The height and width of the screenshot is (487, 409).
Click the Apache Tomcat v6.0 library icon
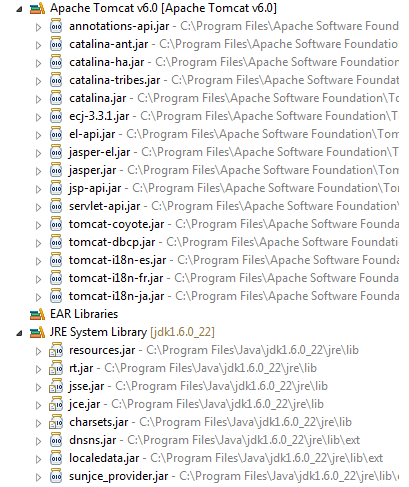37,8
